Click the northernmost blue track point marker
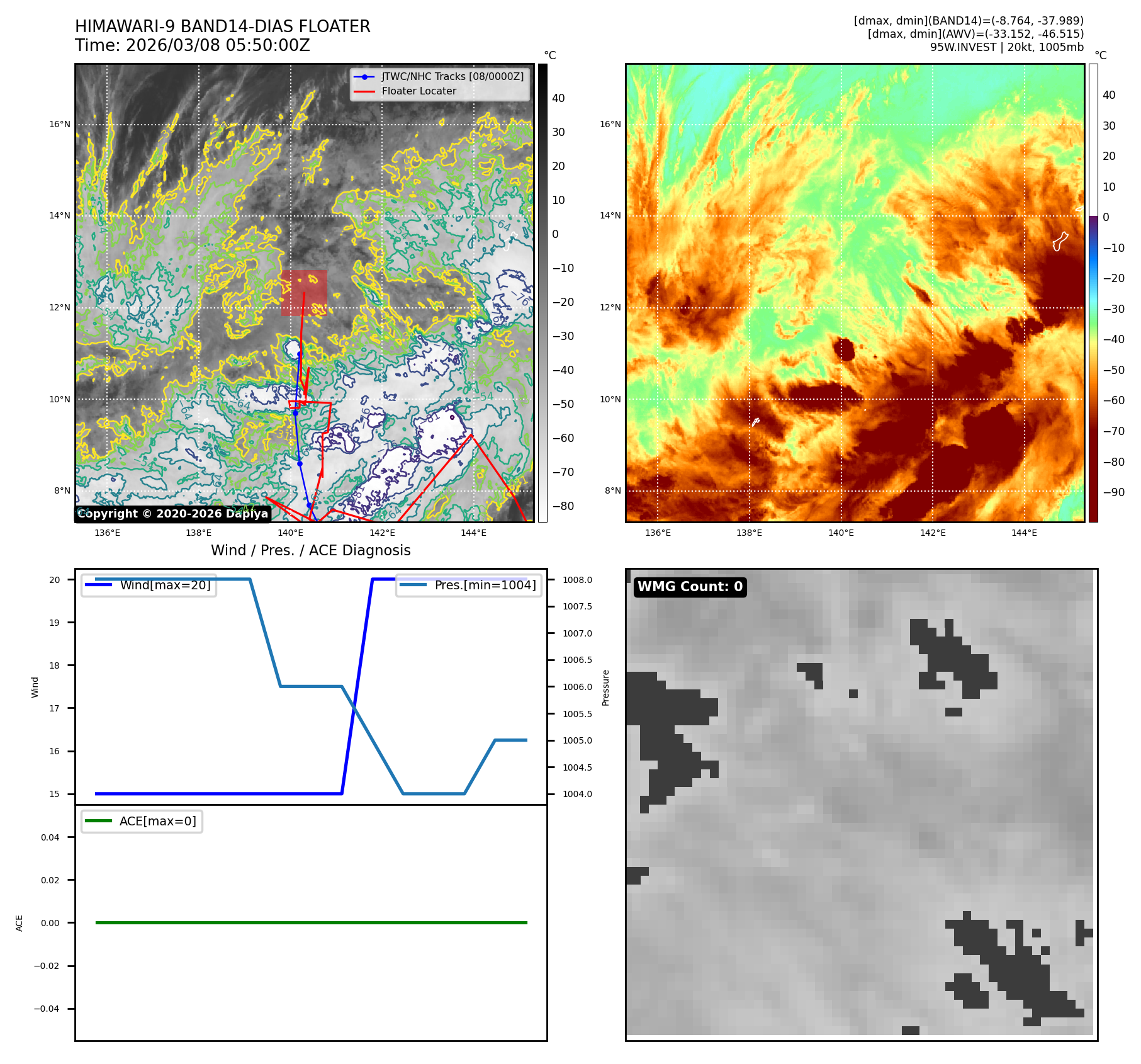 (x=300, y=354)
